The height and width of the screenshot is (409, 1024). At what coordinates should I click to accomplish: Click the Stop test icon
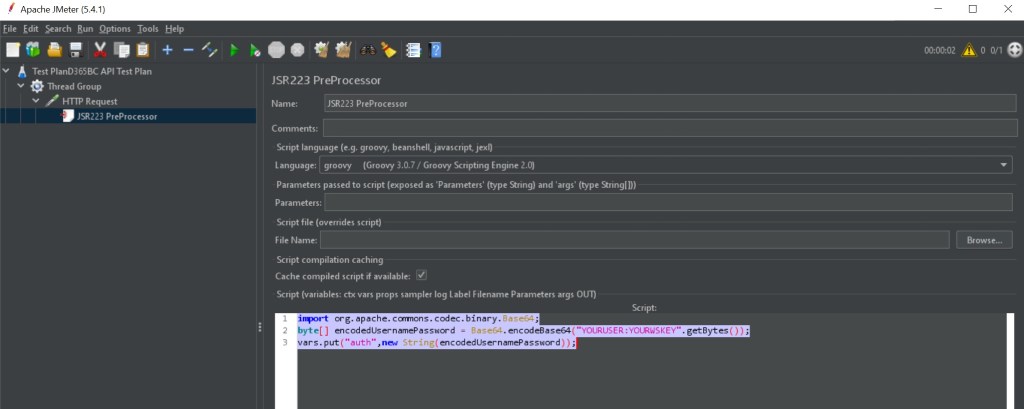(x=276, y=49)
